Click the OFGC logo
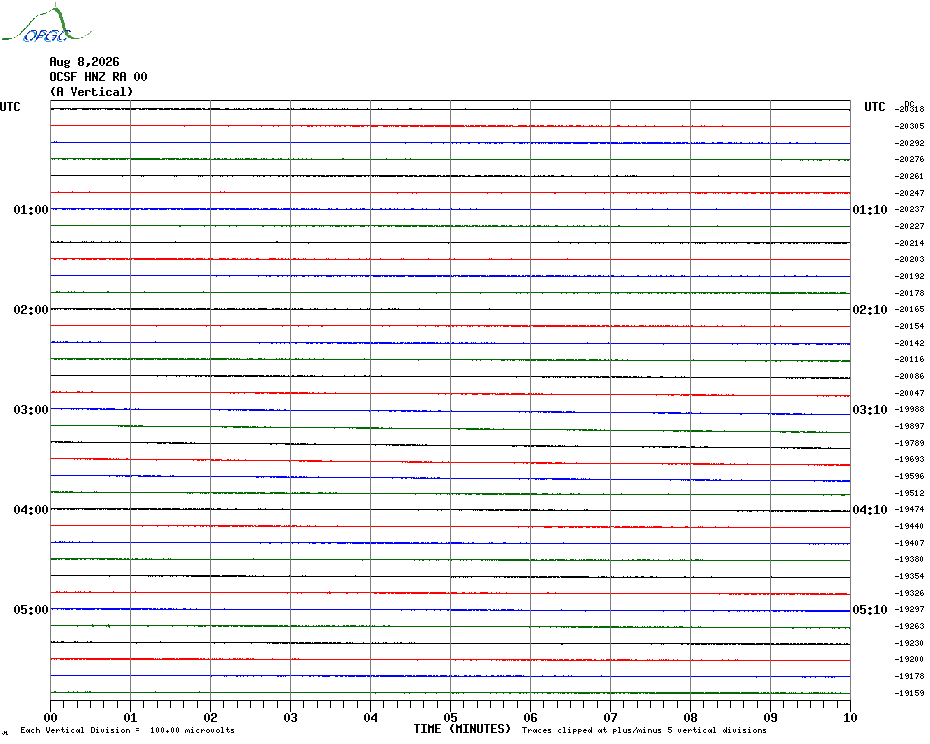The image size is (930, 744). [46, 24]
